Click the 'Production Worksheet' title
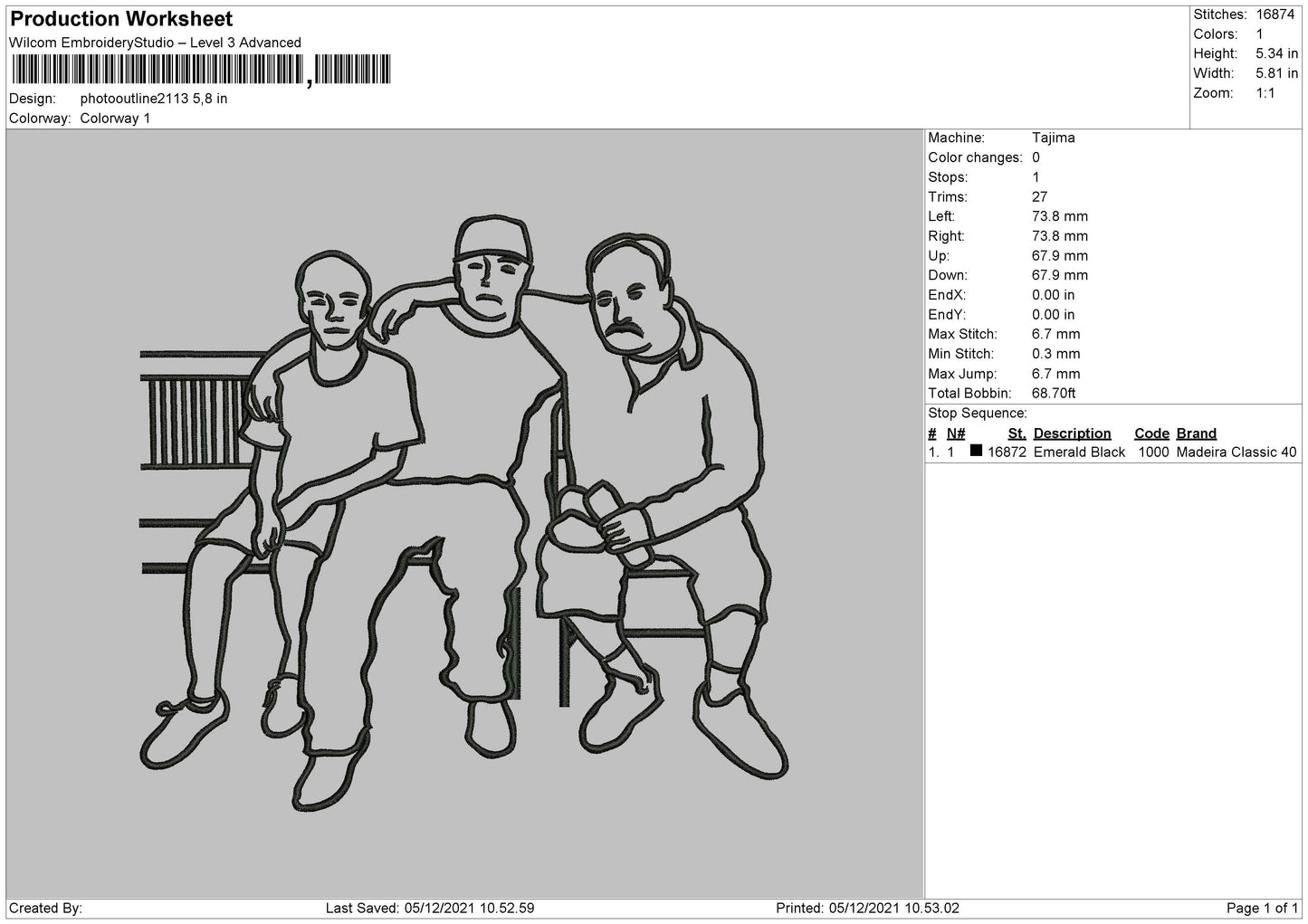Screen dimensions: 1308x924 (x=121, y=19)
